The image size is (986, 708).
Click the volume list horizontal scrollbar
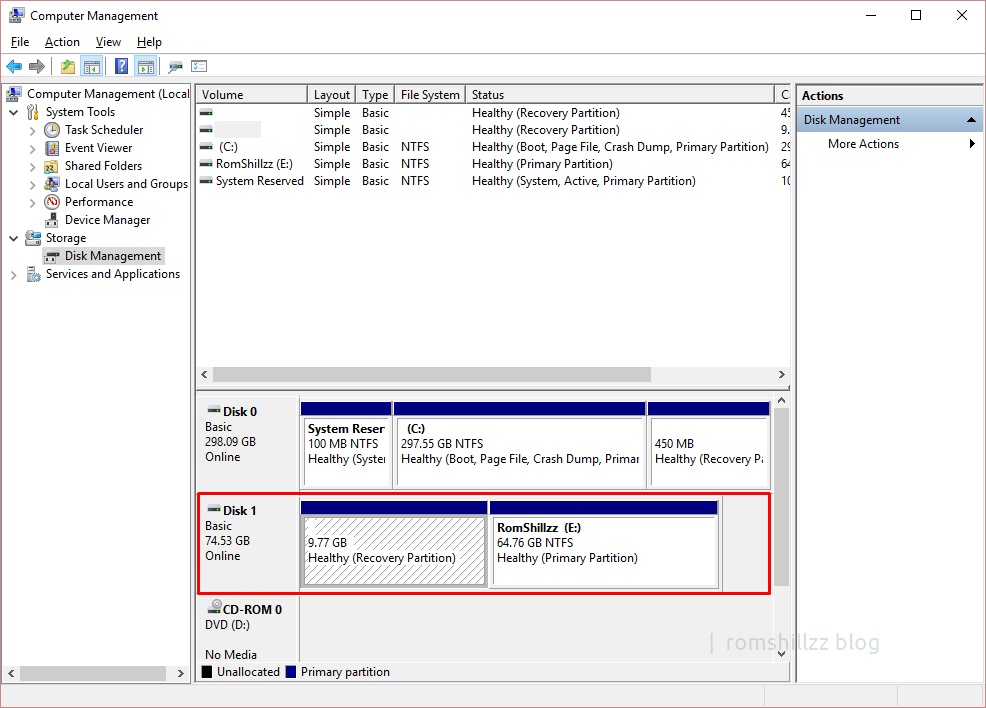(x=431, y=375)
